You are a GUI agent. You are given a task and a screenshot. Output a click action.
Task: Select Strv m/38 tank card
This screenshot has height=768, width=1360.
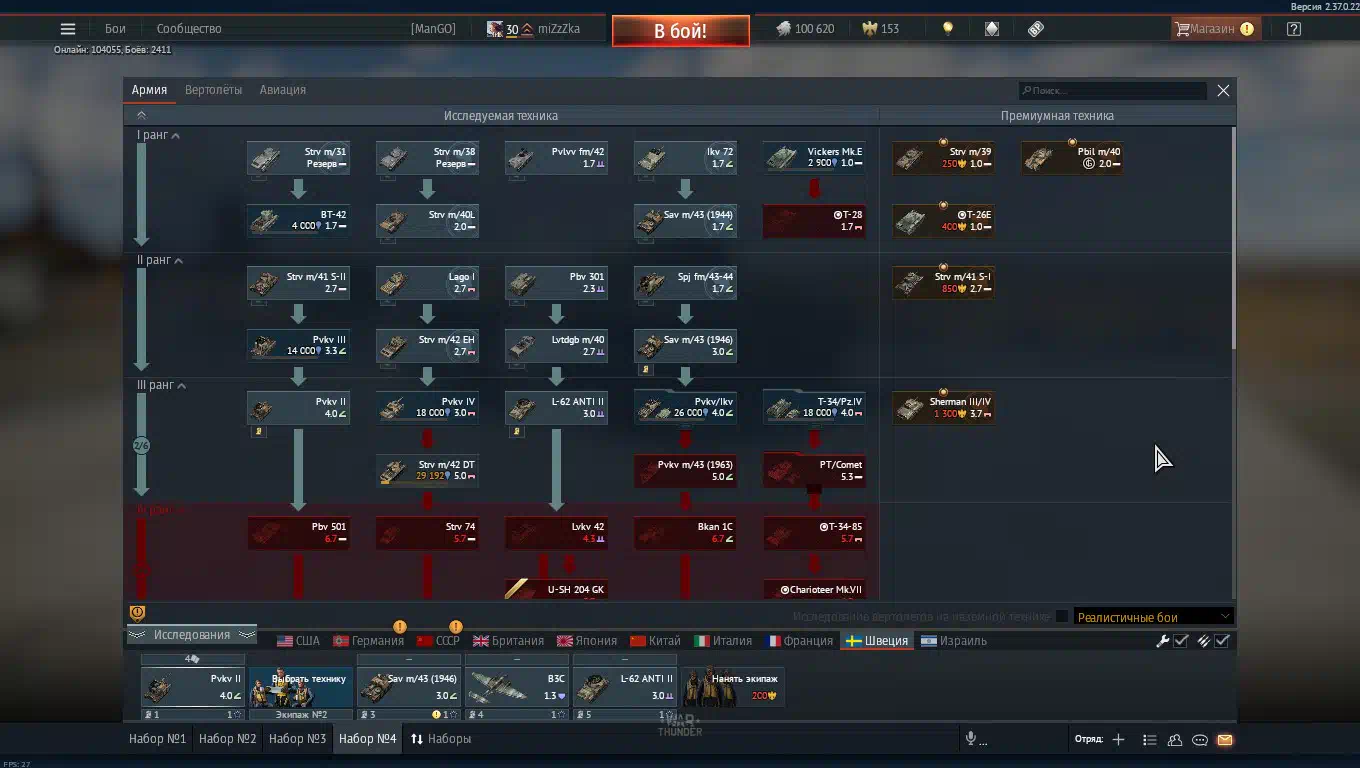(427, 158)
